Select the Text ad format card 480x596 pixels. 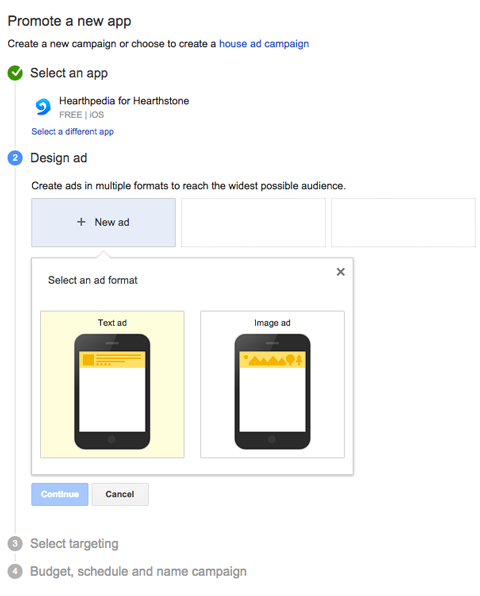pos(112,384)
